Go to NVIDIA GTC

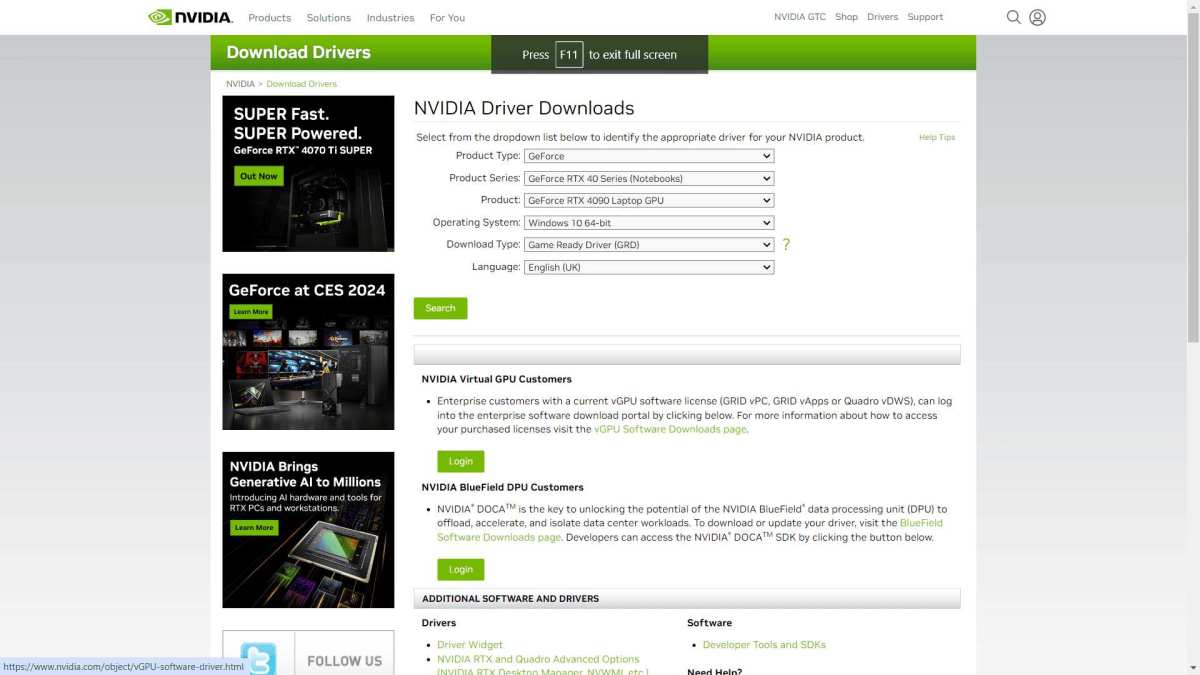(x=800, y=17)
